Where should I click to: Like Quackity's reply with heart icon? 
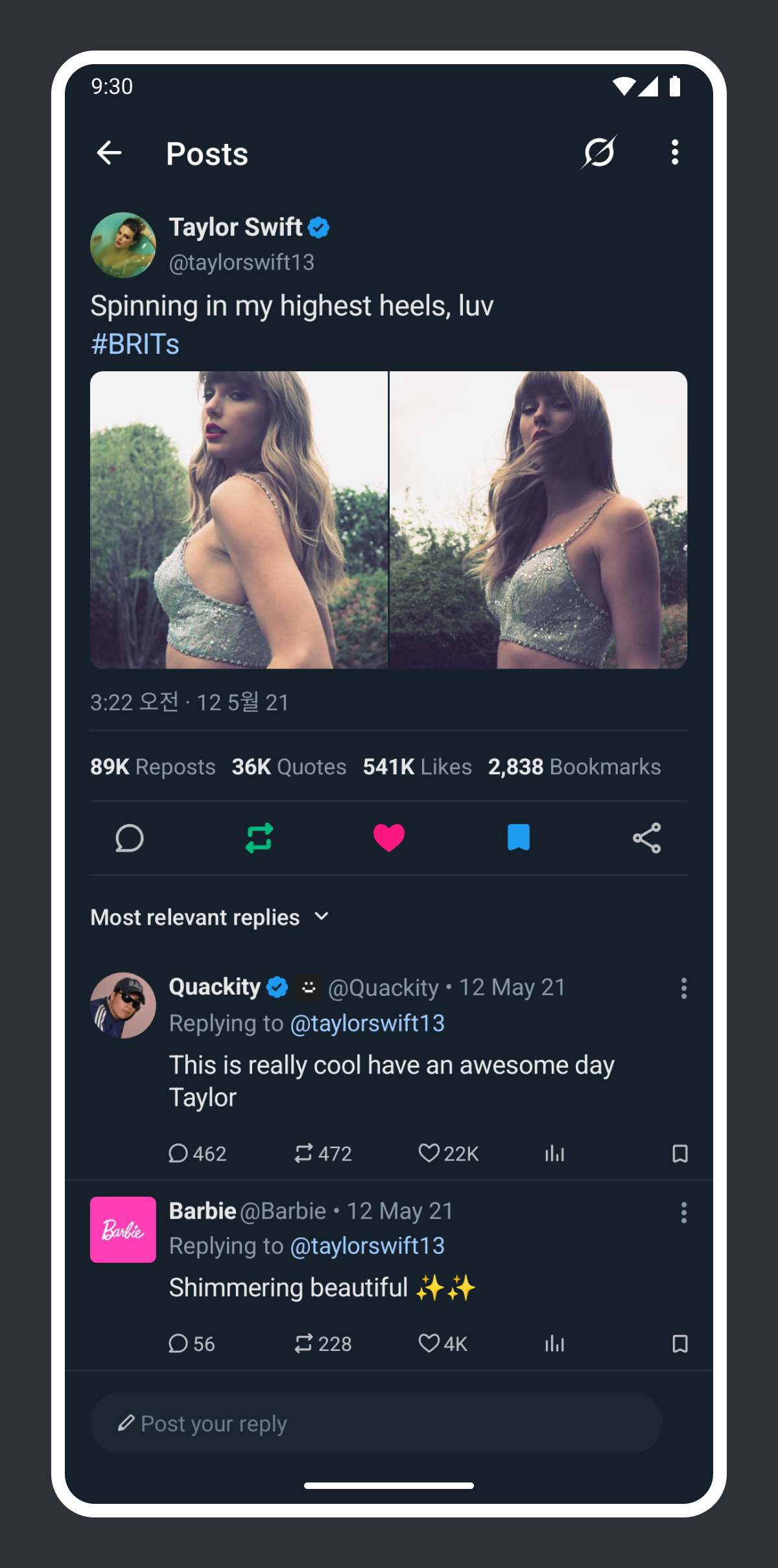coord(429,1153)
